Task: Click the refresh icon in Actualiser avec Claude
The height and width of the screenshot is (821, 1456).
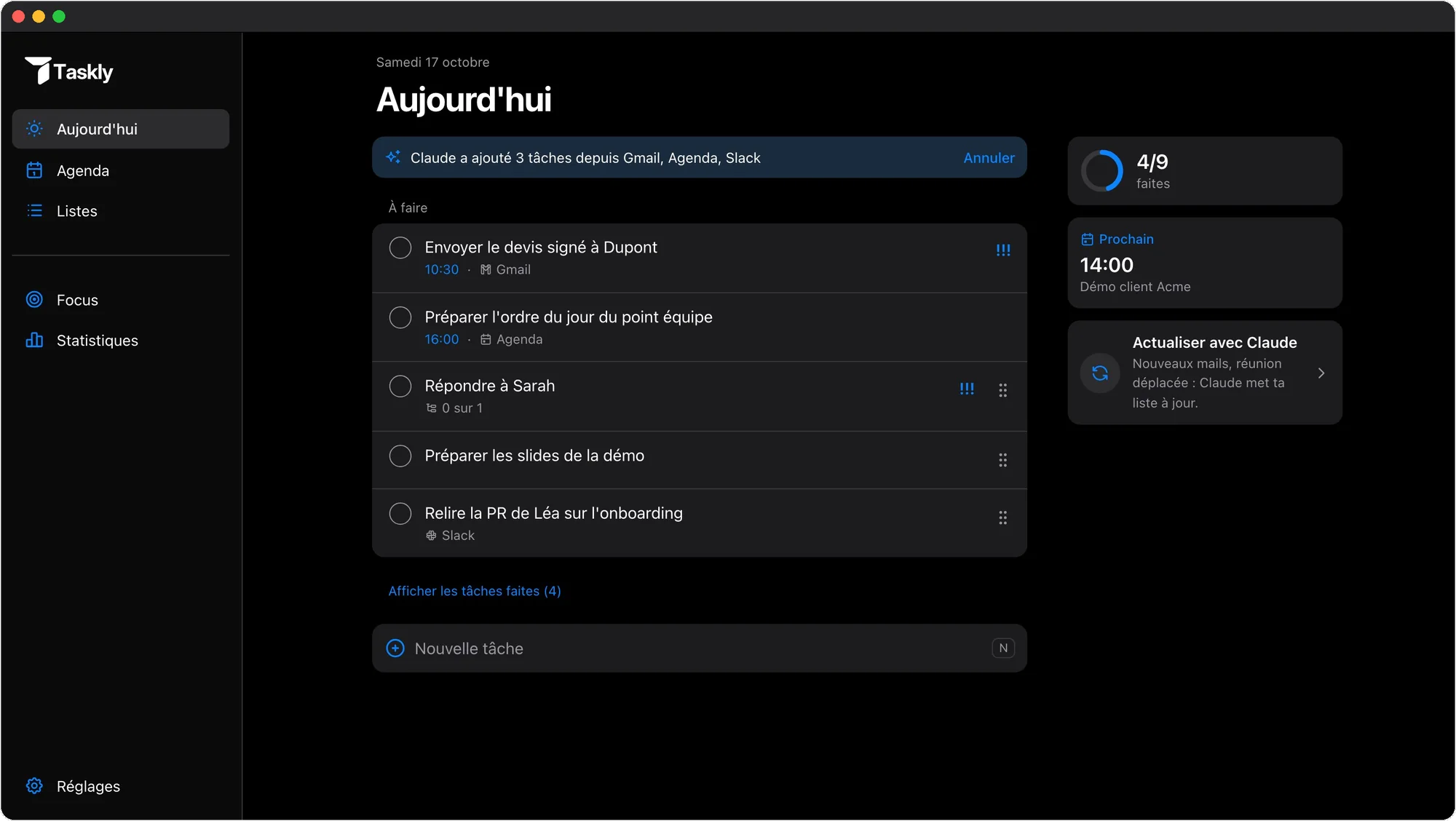Action: [1100, 373]
